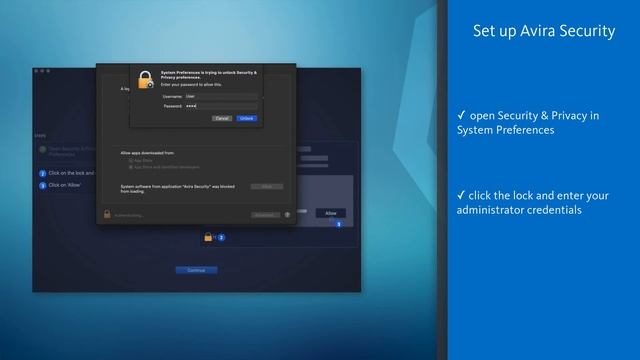Click the Allow button in Avira's illustration panel
The image size is (640, 360).
pyautogui.click(x=331, y=213)
